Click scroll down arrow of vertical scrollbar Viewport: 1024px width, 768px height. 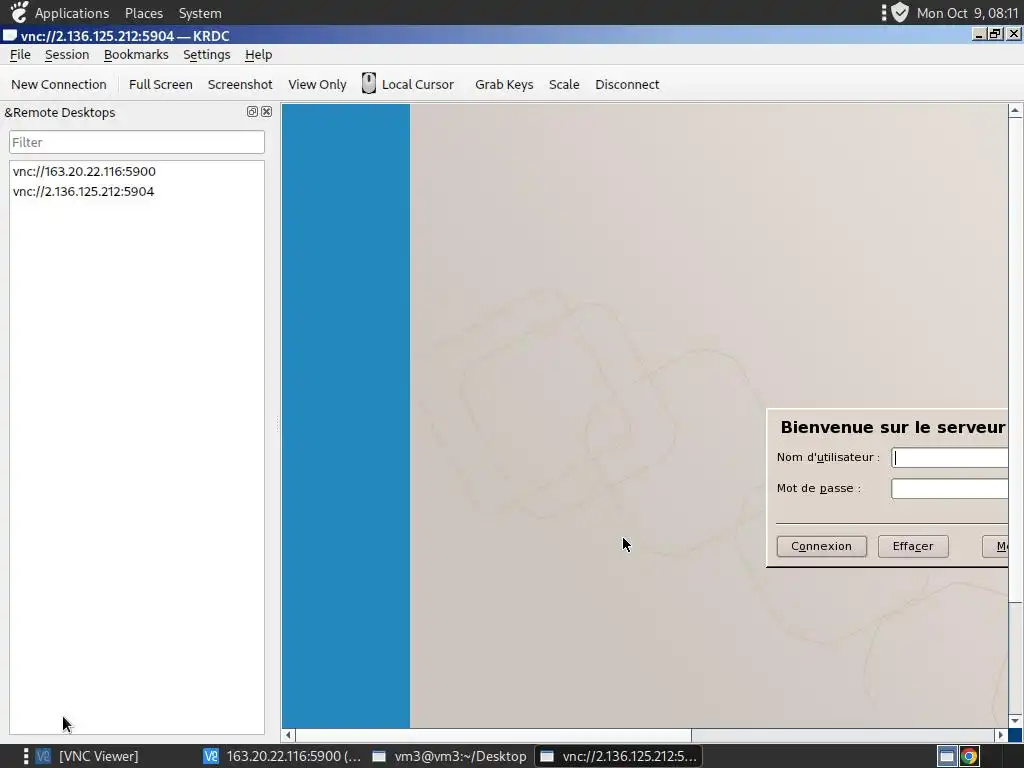tap(1015, 720)
